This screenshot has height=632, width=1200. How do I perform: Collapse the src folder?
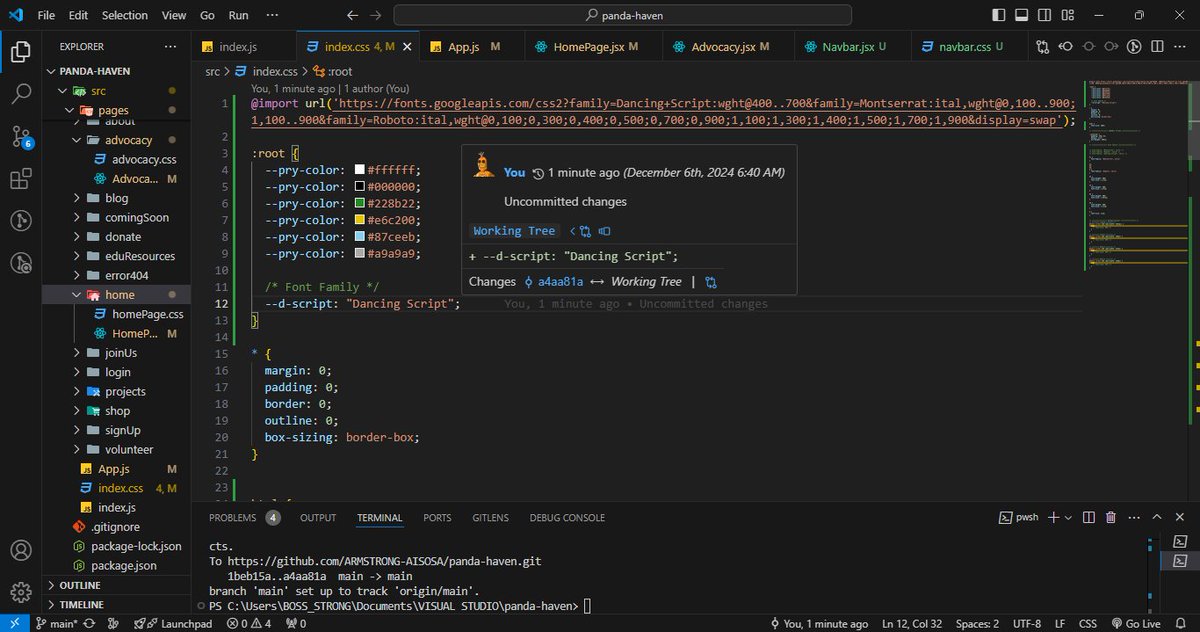(x=116, y=91)
